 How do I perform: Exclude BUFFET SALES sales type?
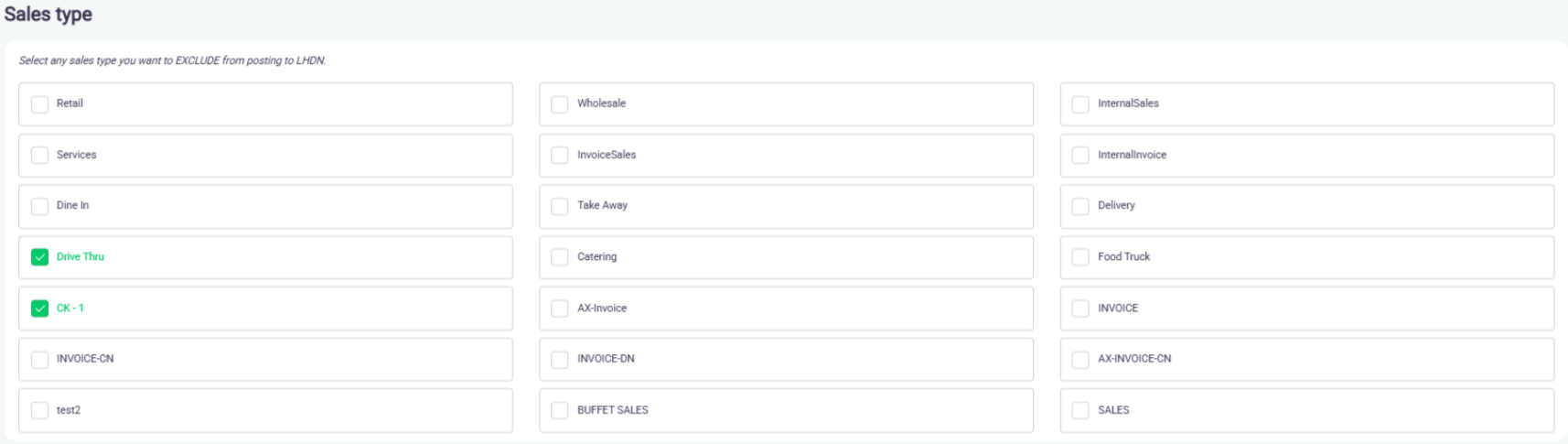[x=560, y=410]
